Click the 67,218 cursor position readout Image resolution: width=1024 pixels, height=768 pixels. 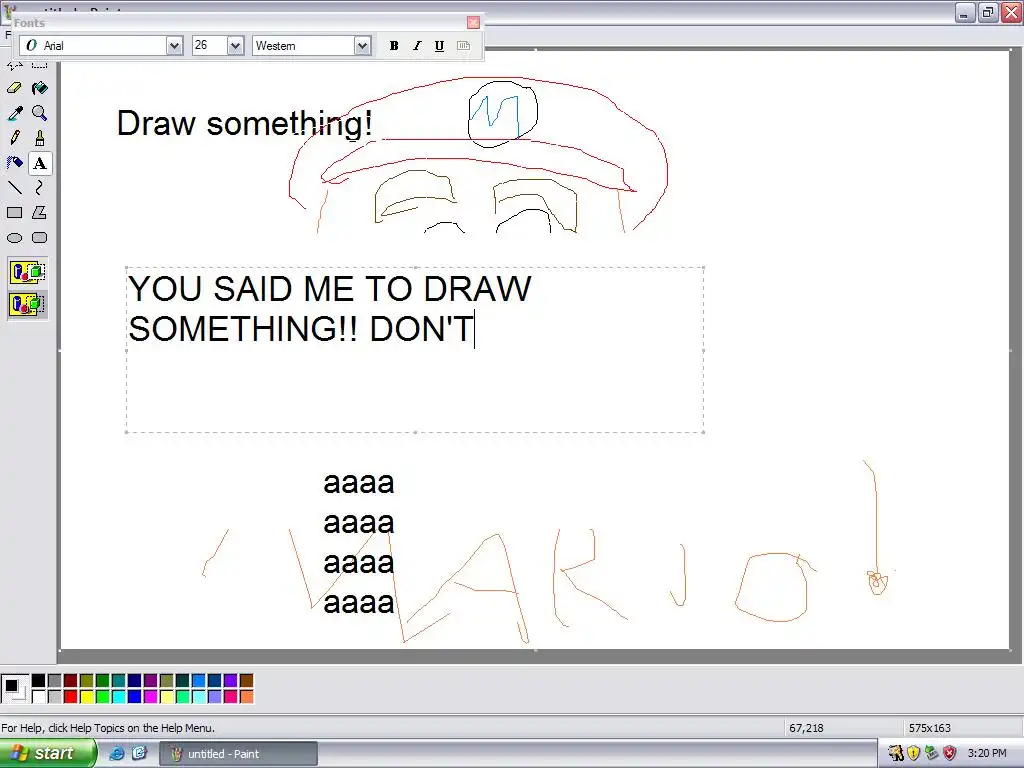(x=806, y=728)
